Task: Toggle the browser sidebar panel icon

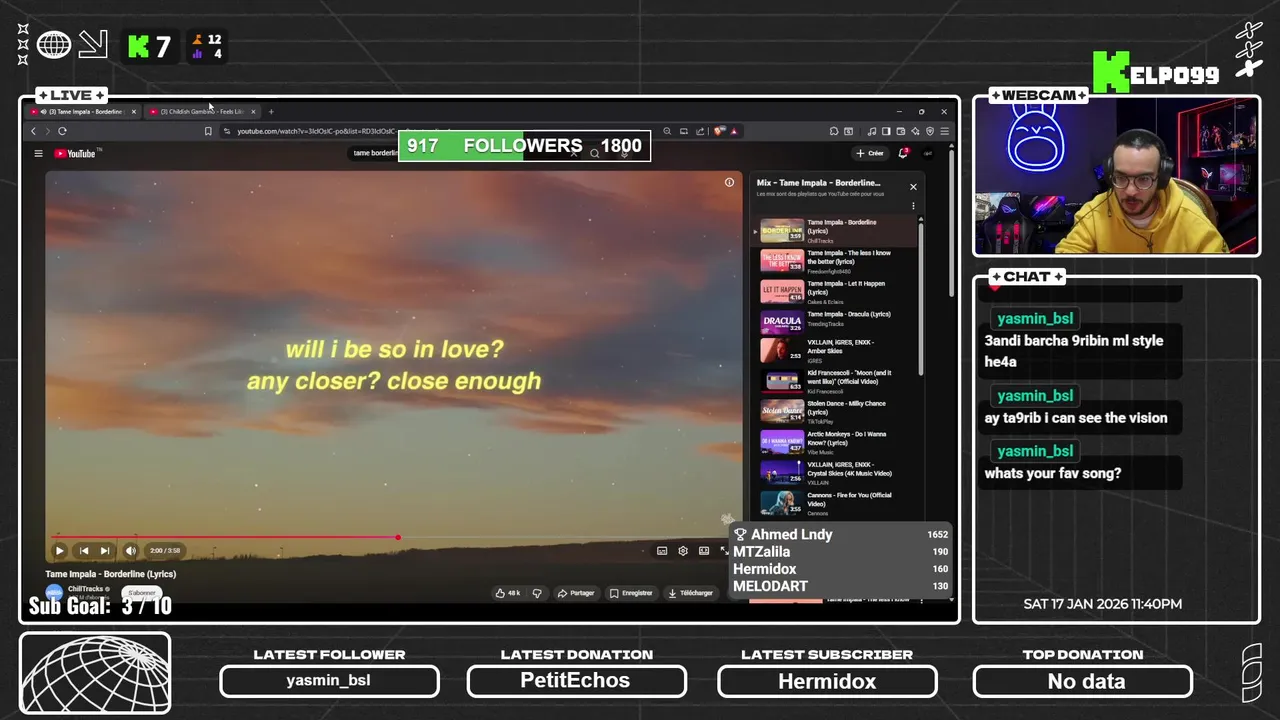Action: (886, 131)
